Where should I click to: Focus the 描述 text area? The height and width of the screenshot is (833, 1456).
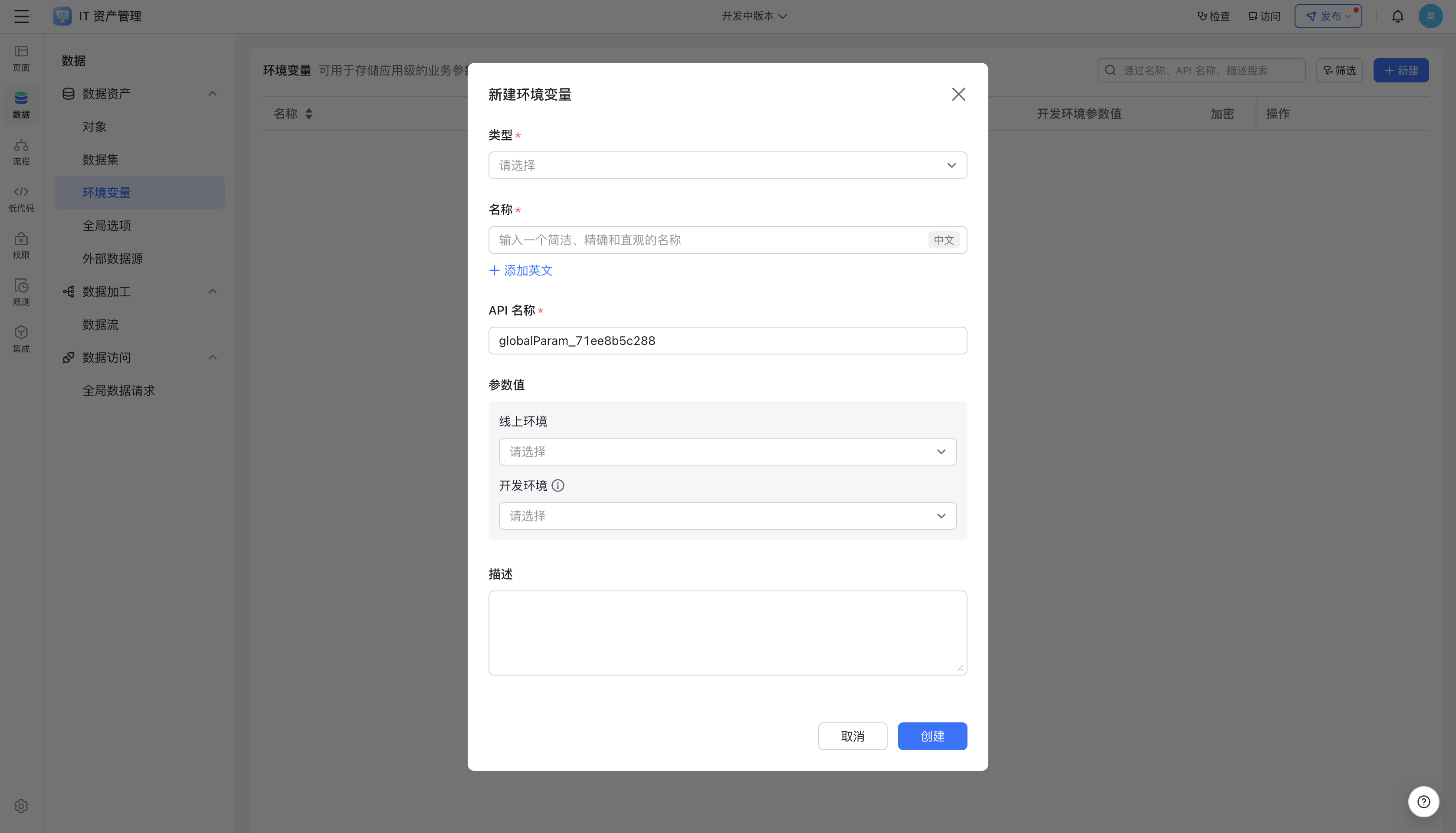coord(728,633)
